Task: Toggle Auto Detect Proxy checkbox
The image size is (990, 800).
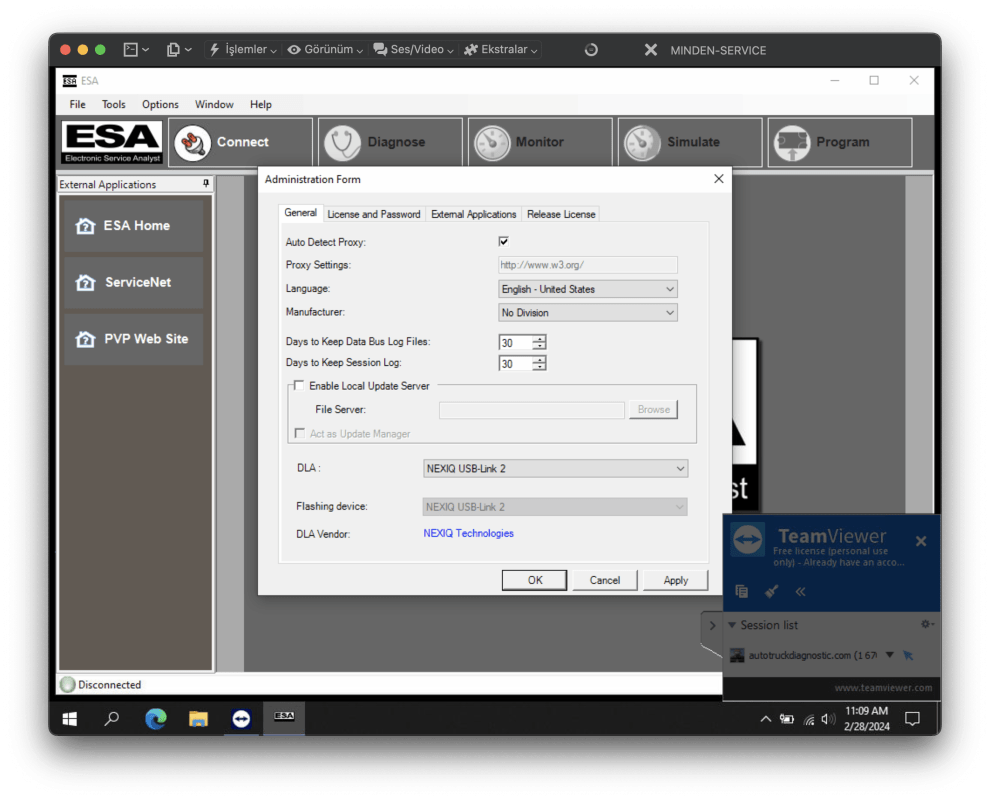Action: pos(503,241)
